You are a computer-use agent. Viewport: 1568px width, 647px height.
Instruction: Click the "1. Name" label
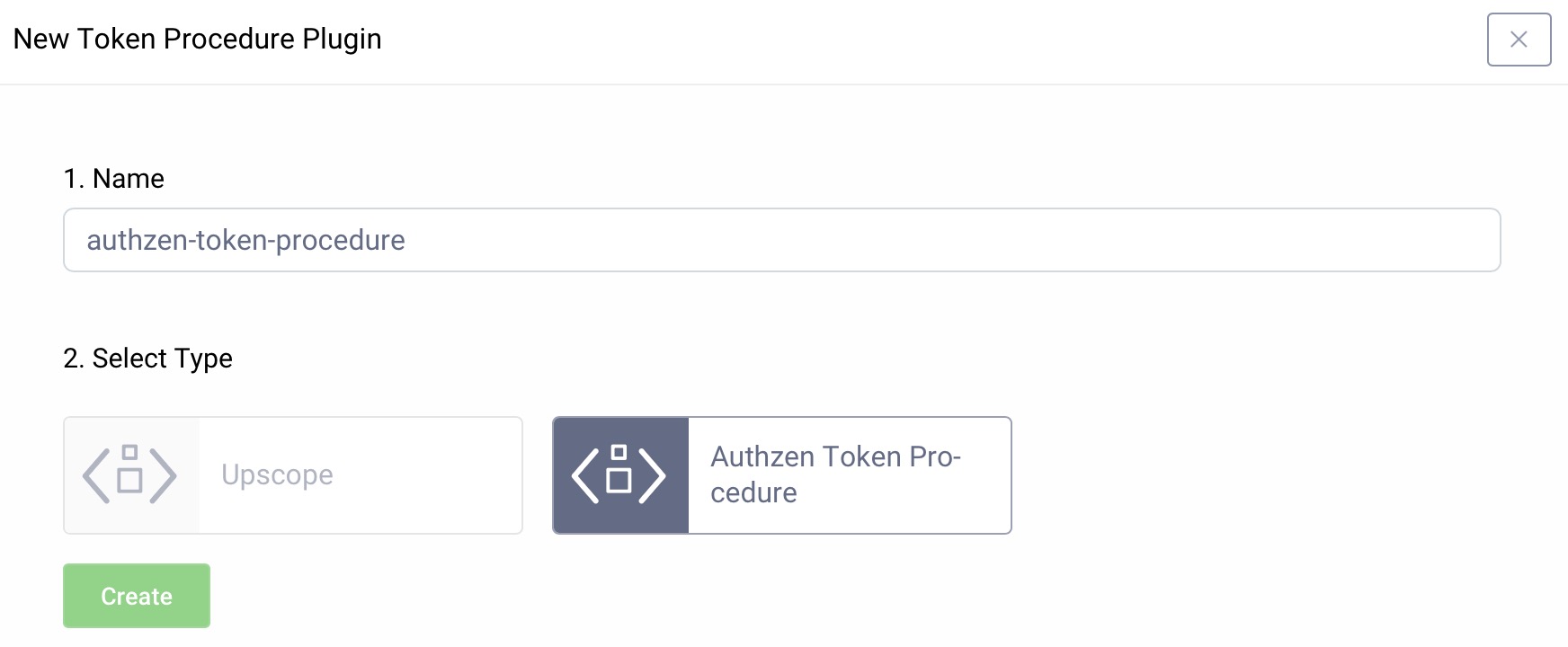click(114, 179)
